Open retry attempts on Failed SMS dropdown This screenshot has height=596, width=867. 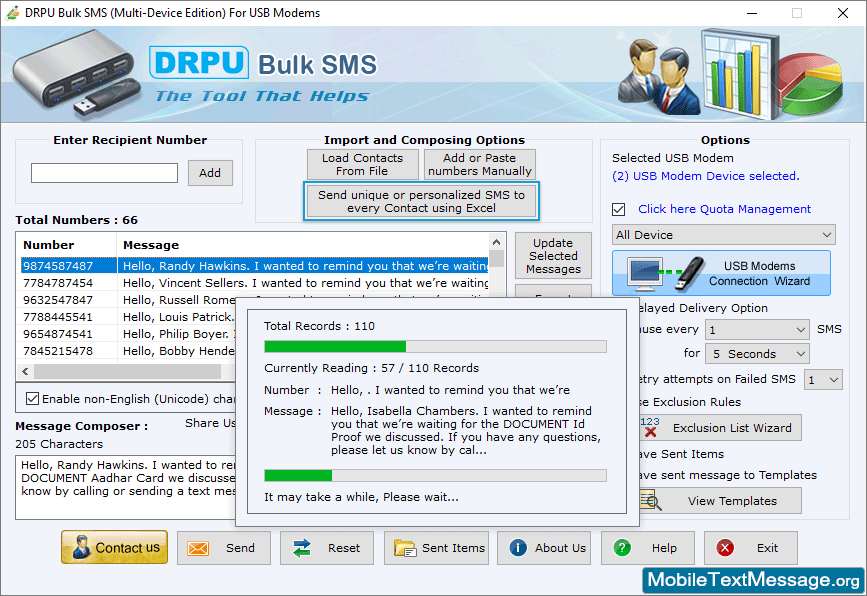(x=823, y=380)
